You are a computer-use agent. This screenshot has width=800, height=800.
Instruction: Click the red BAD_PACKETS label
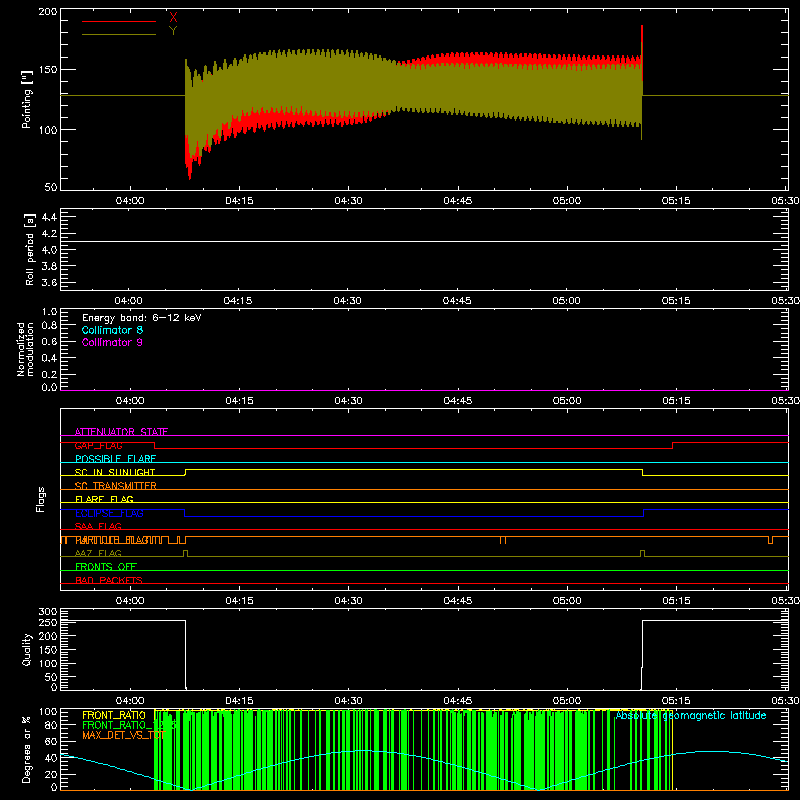pos(109,580)
